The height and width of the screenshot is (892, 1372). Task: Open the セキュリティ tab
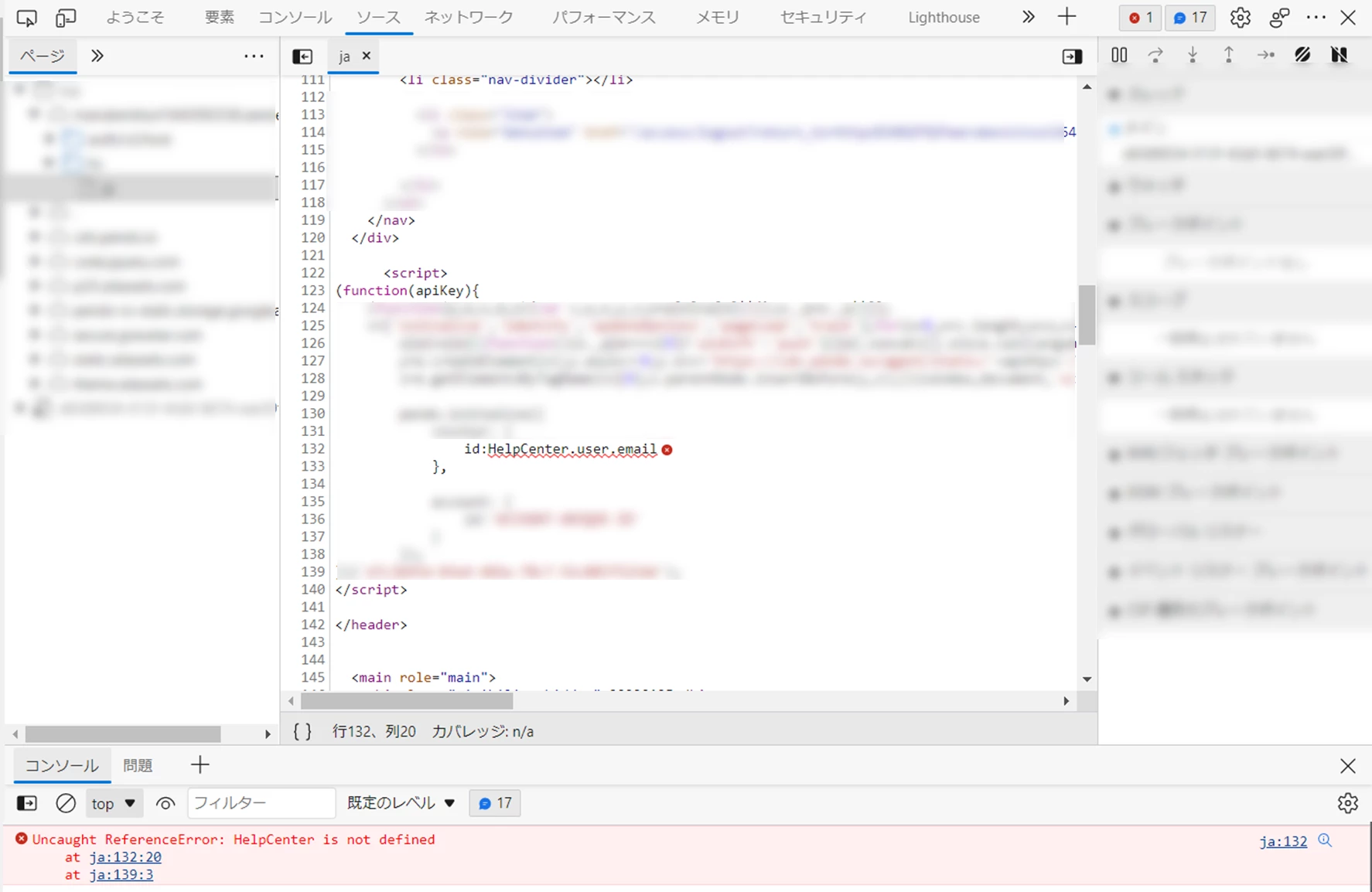824,17
